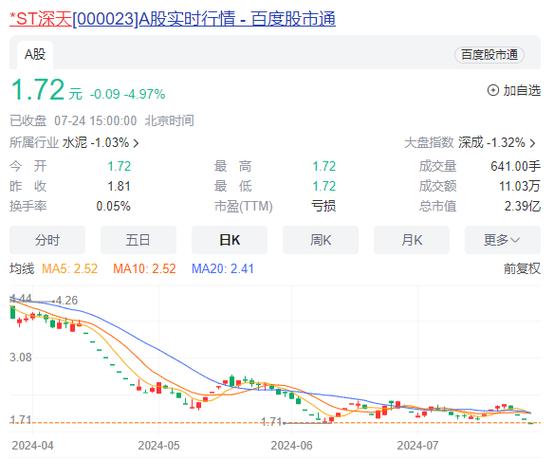
Task: Click the 加自选 plus icon
Action: pos(493,90)
